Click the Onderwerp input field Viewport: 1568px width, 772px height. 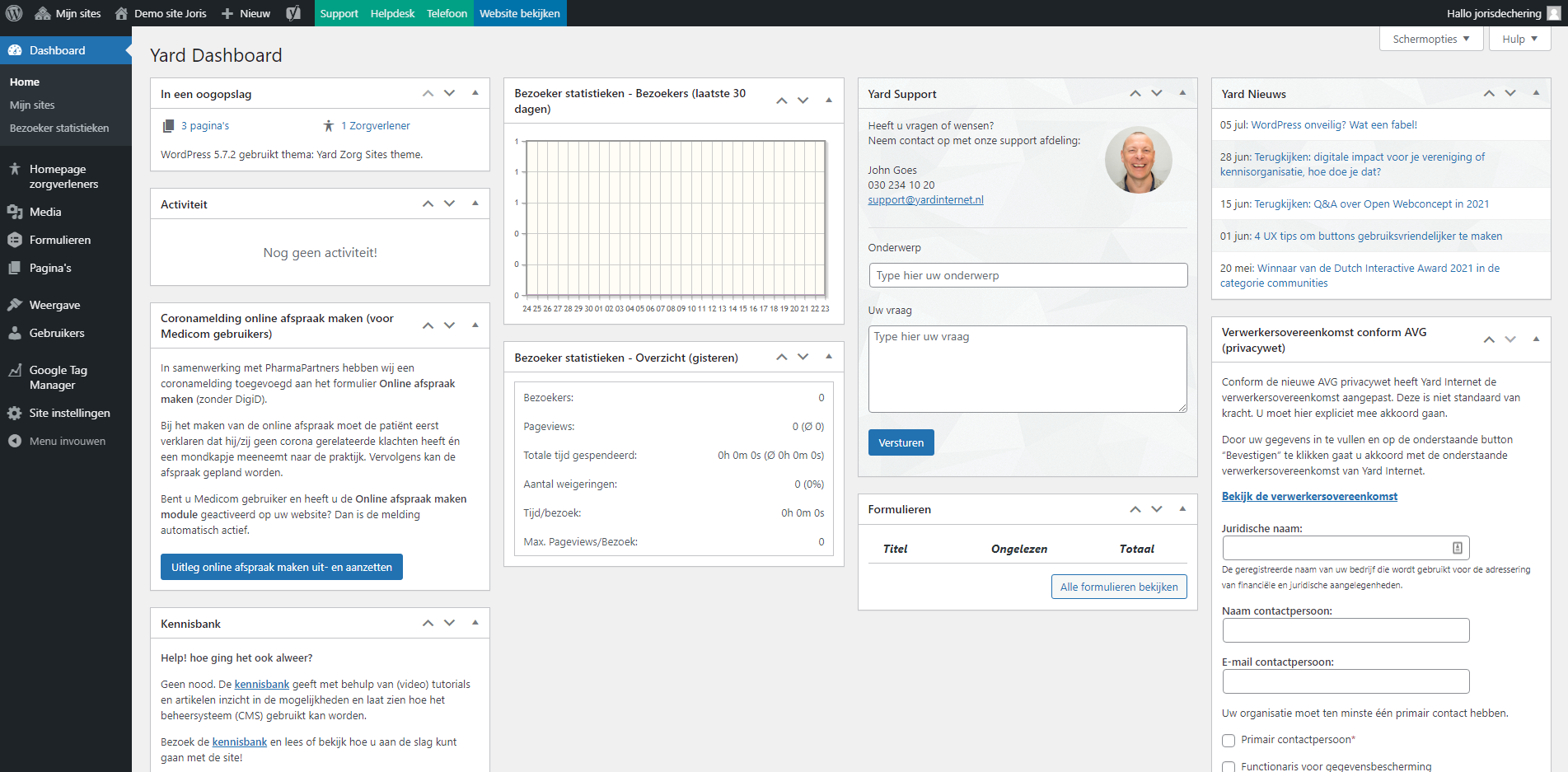(x=1027, y=275)
